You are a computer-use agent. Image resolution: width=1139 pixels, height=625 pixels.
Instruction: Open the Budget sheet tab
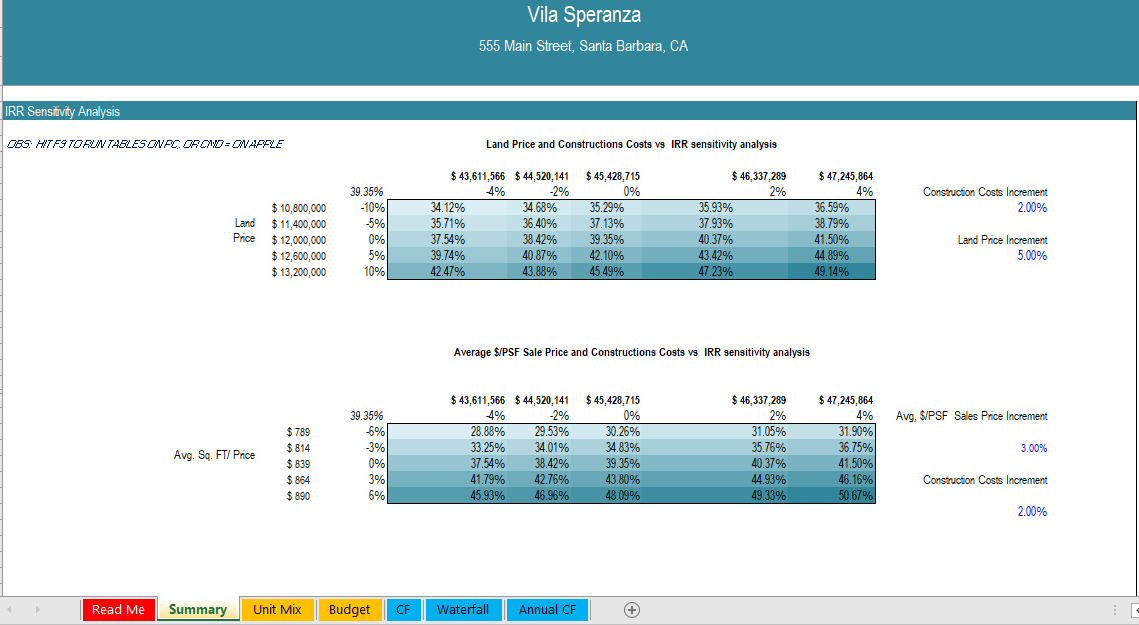[350, 609]
